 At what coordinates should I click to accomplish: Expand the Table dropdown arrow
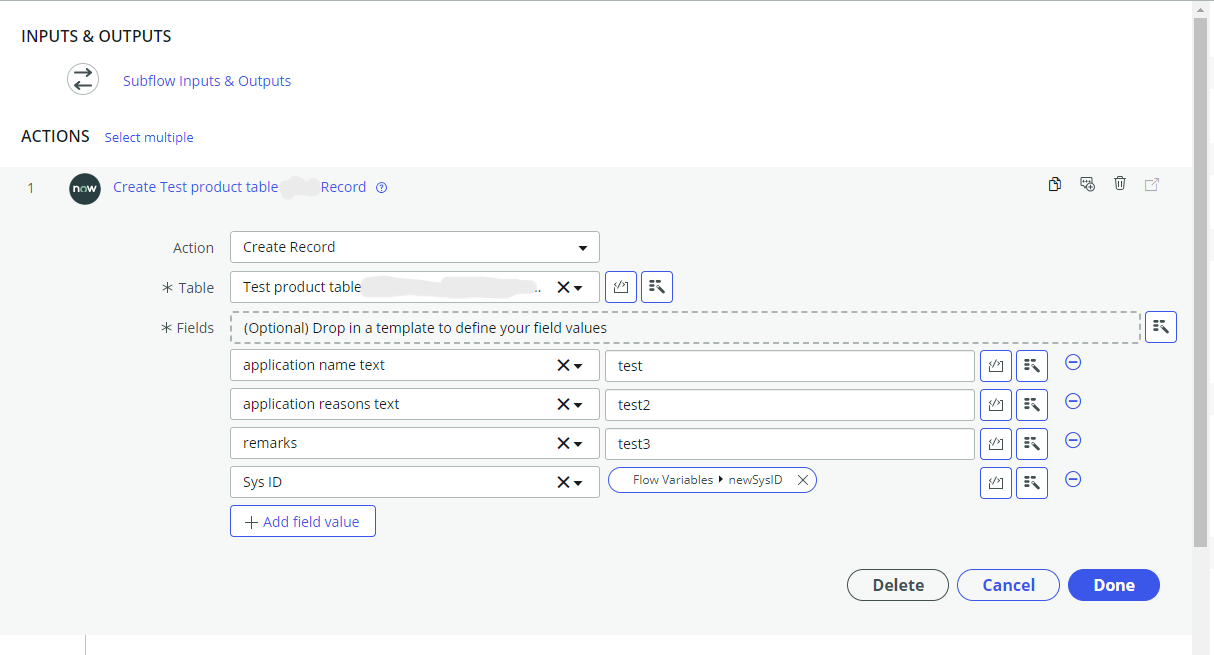(x=579, y=288)
